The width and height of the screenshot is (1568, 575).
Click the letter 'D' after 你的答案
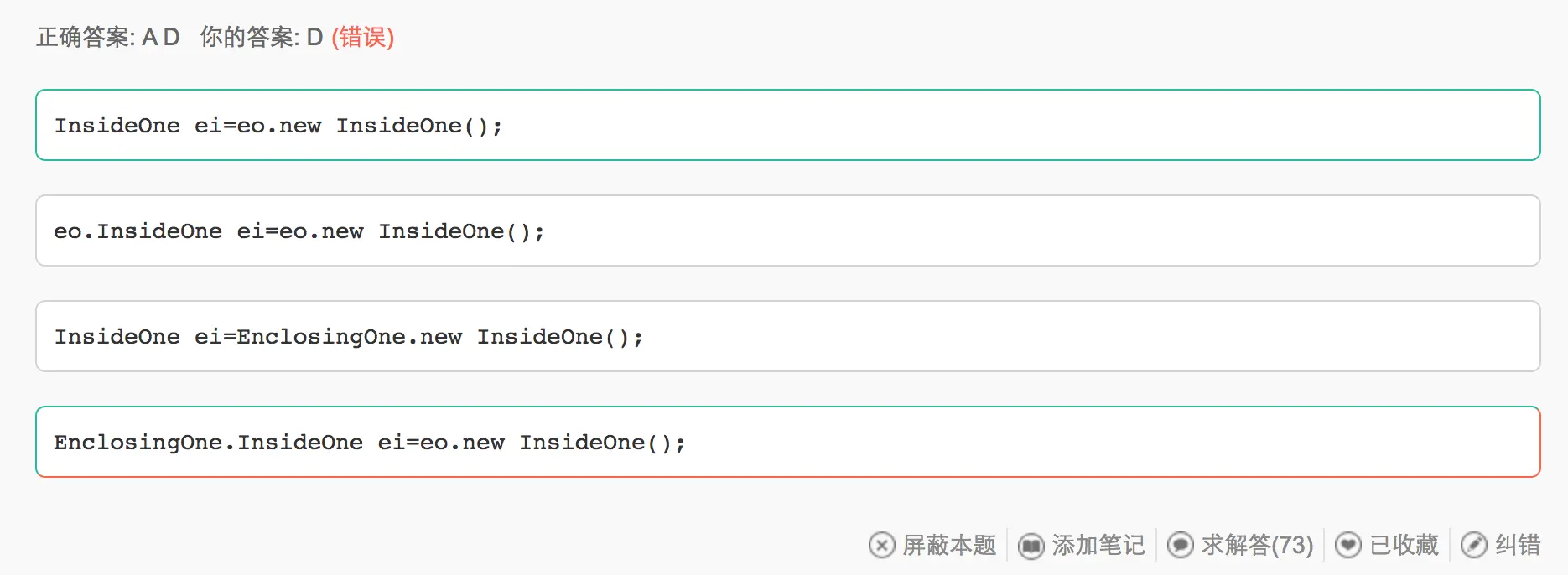[314, 37]
